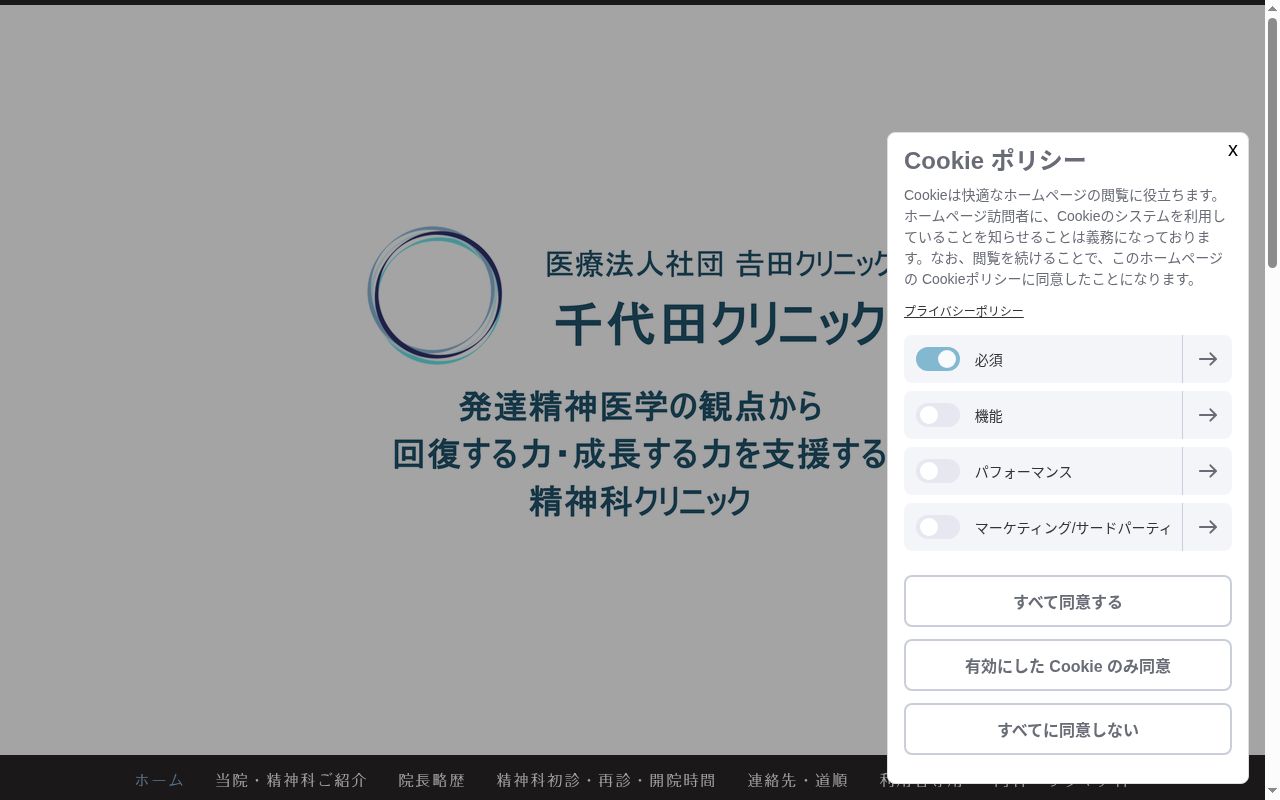The image size is (1280, 800).
Task: Open the ホーム navigation item
Action: pyautogui.click(x=160, y=780)
